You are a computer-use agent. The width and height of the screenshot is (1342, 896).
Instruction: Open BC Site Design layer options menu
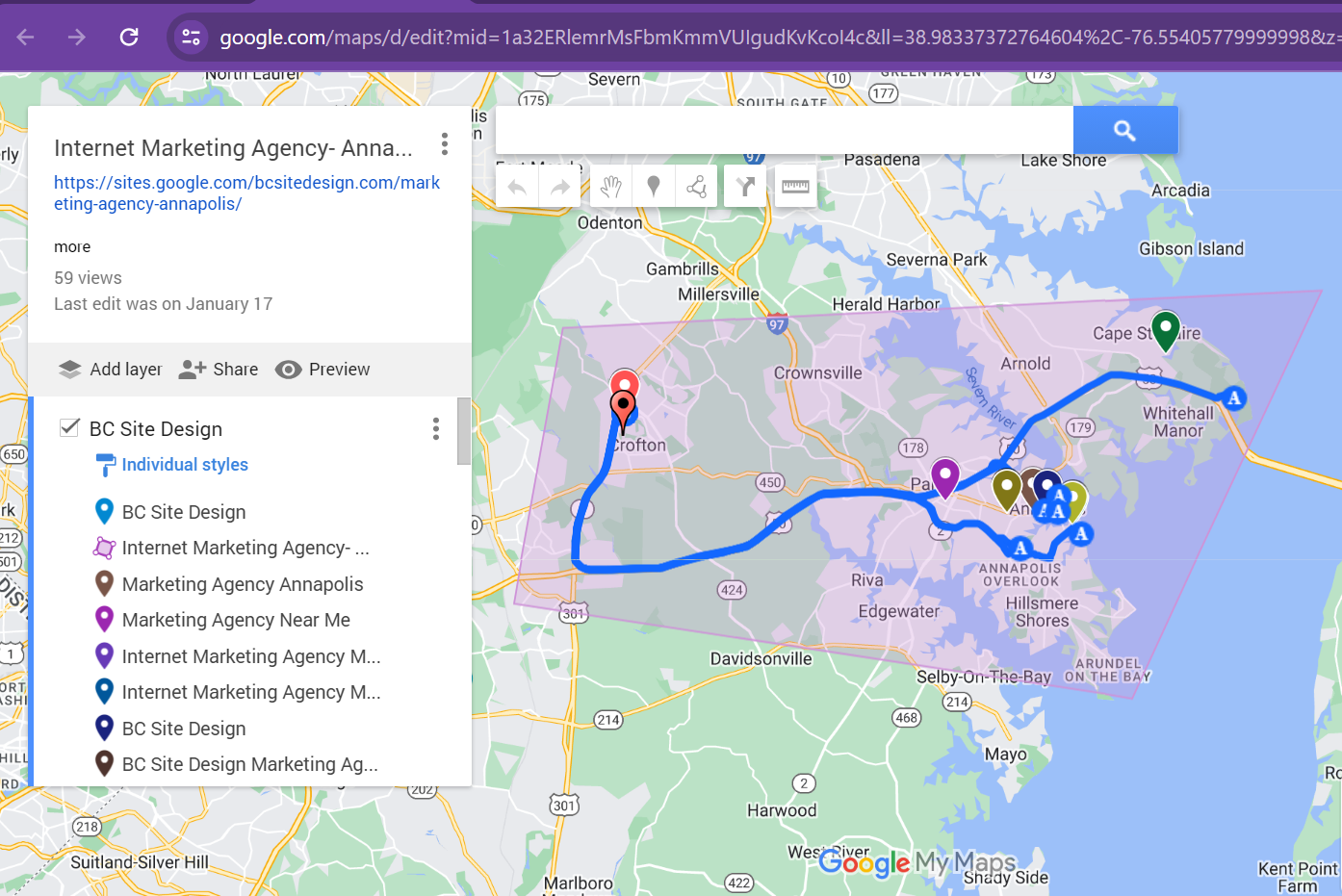coord(436,428)
